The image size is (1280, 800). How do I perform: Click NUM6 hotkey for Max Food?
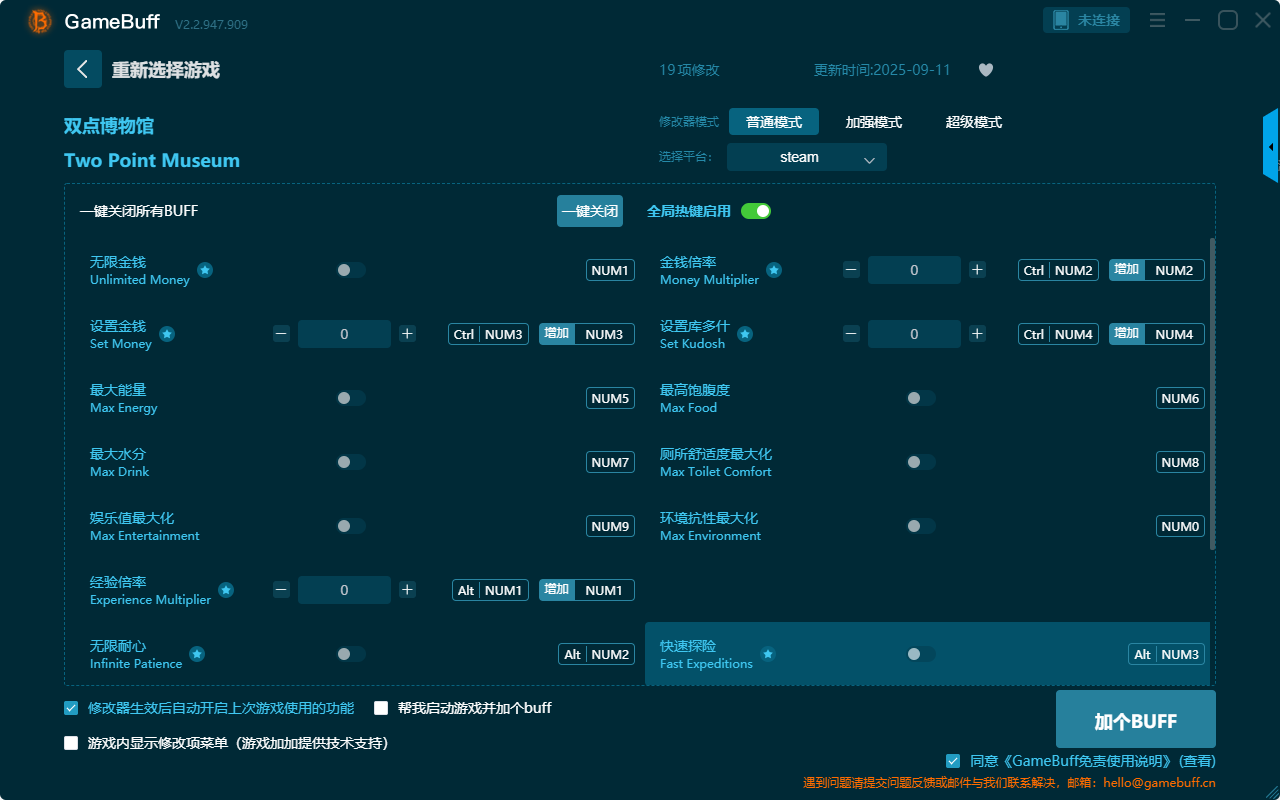point(1180,398)
